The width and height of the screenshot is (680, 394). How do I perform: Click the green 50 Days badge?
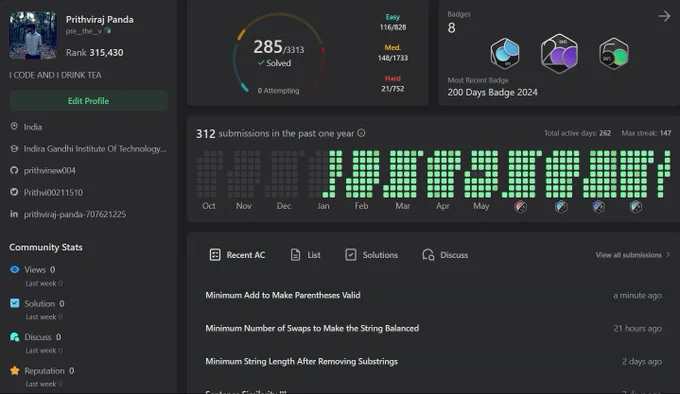[x=614, y=54]
